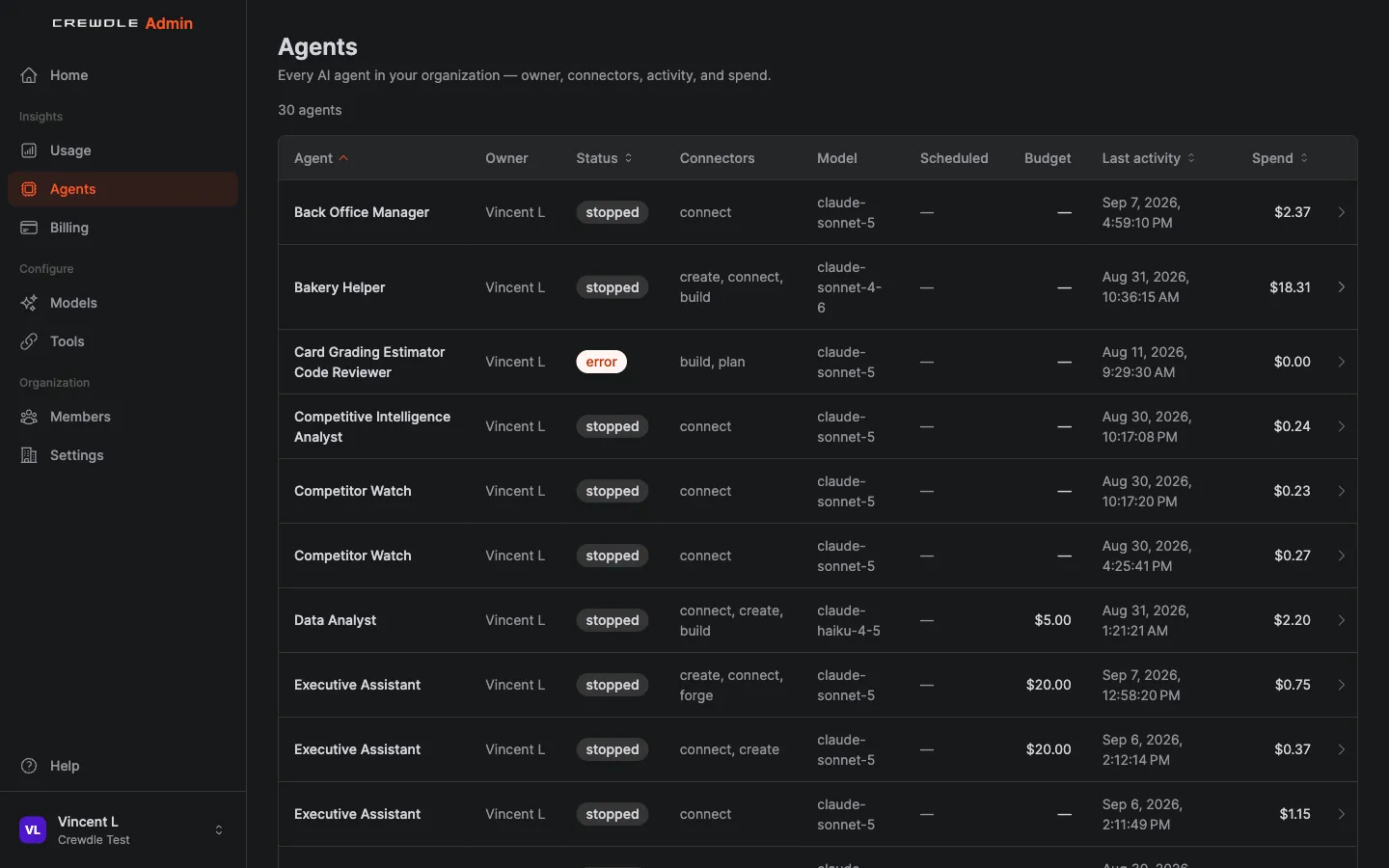Click the Crewdle Admin logo
Screen dimensions: 1389x868
[x=123, y=23]
